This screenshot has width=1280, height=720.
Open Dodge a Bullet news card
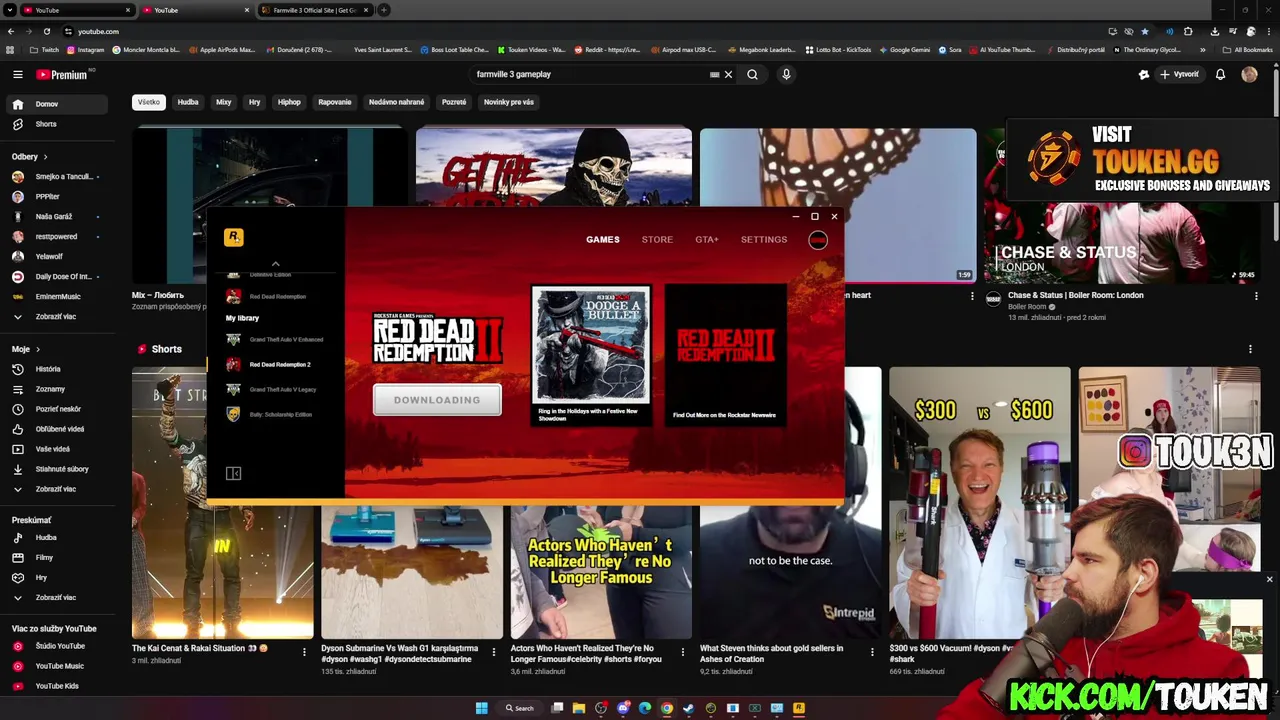(x=591, y=355)
